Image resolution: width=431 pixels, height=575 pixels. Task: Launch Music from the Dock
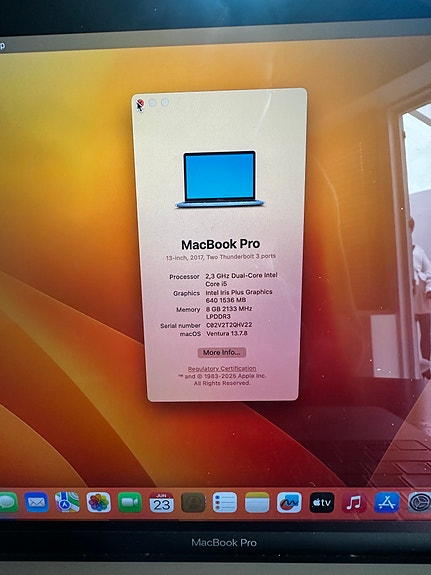[x=354, y=502]
